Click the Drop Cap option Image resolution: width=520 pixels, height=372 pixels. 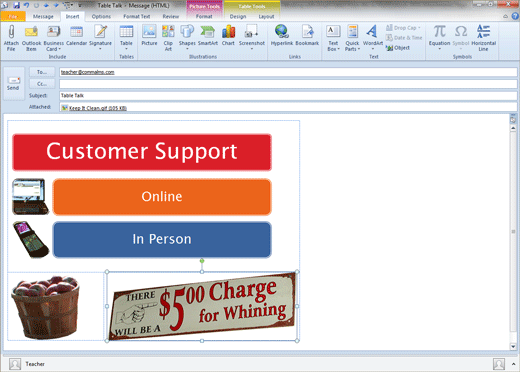point(403,28)
